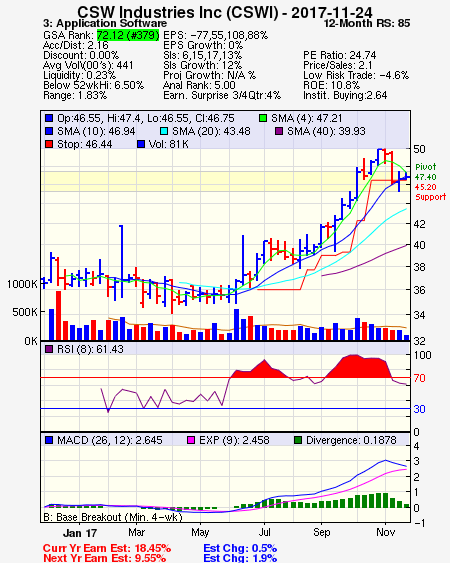This screenshot has height=563, width=450.
Task: Click the '12-Month RS: 85' label
Action: (367, 23)
